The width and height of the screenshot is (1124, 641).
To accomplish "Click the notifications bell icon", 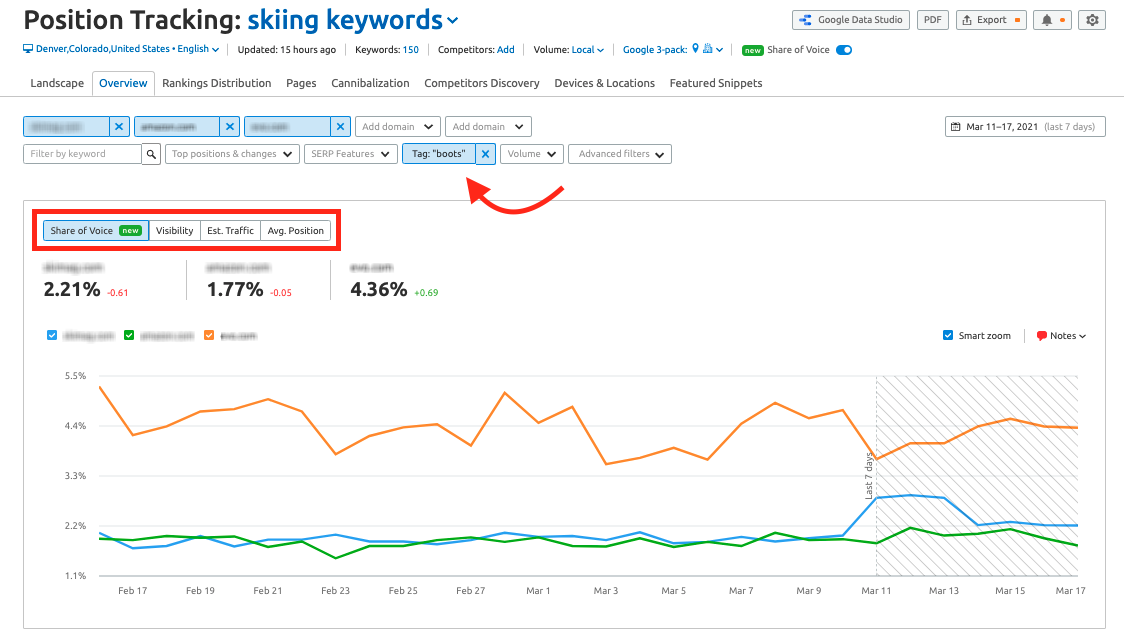I will [1049, 20].
